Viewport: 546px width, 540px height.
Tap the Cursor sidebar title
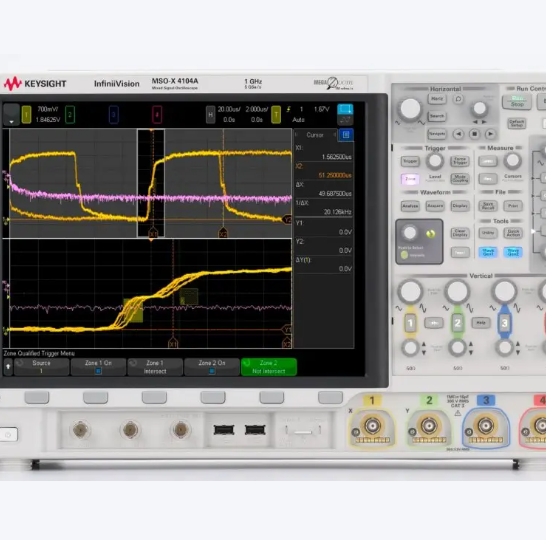(x=315, y=135)
